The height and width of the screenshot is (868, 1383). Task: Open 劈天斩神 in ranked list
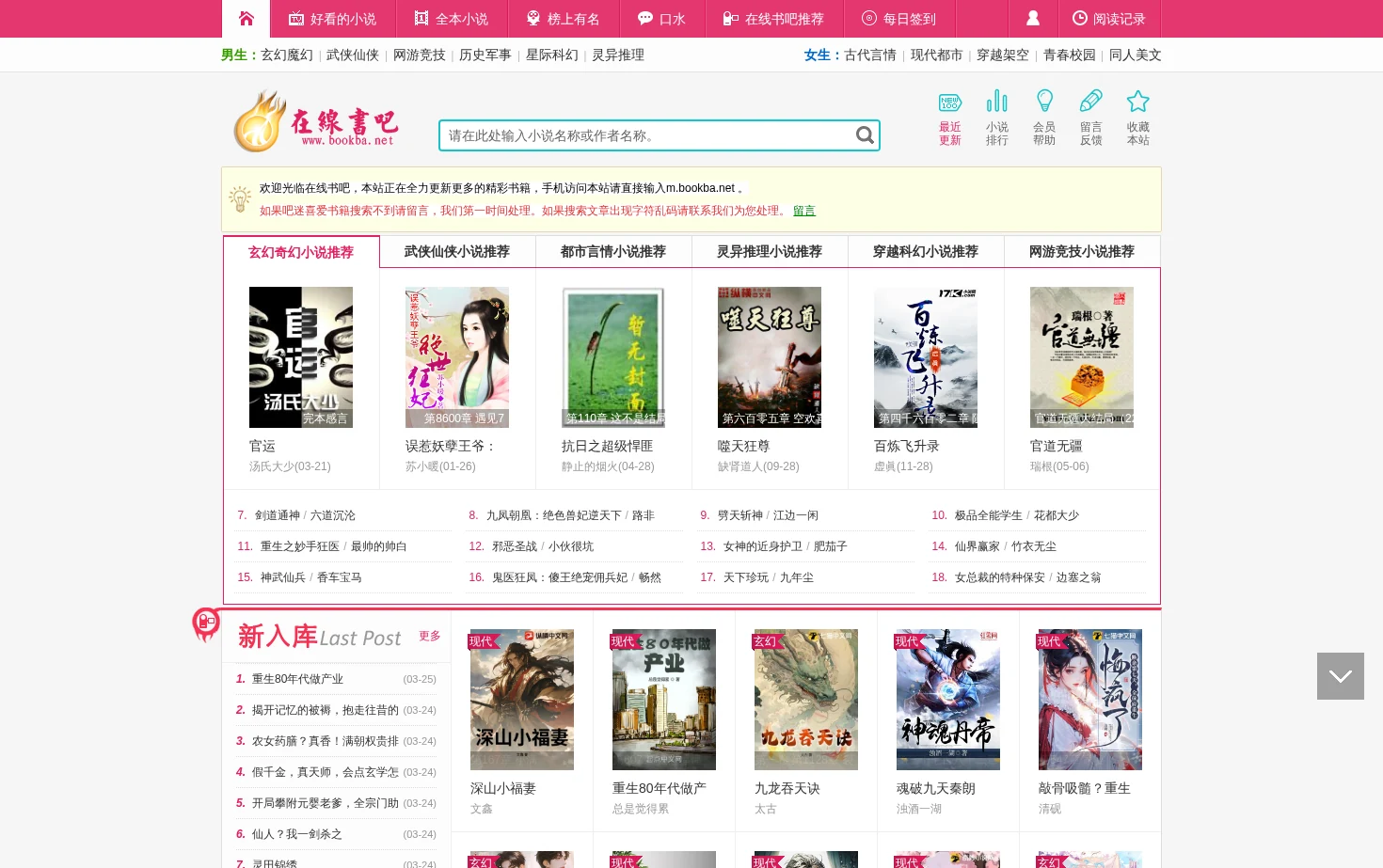coord(740,515)
